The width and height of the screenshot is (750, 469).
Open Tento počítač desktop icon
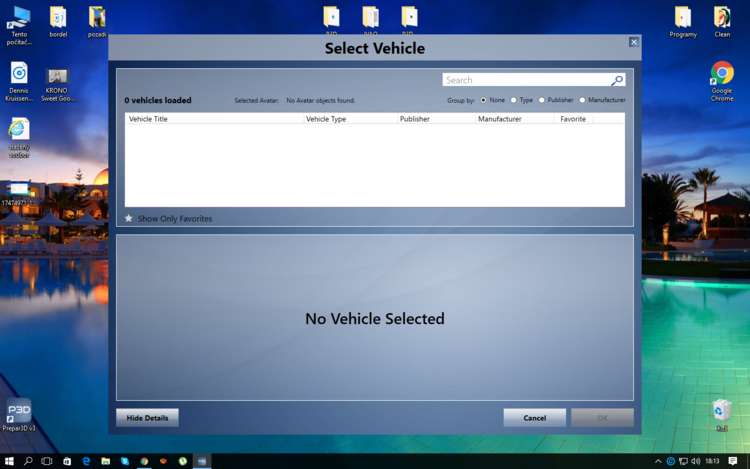pyautogui.click(x=19, y=26)
